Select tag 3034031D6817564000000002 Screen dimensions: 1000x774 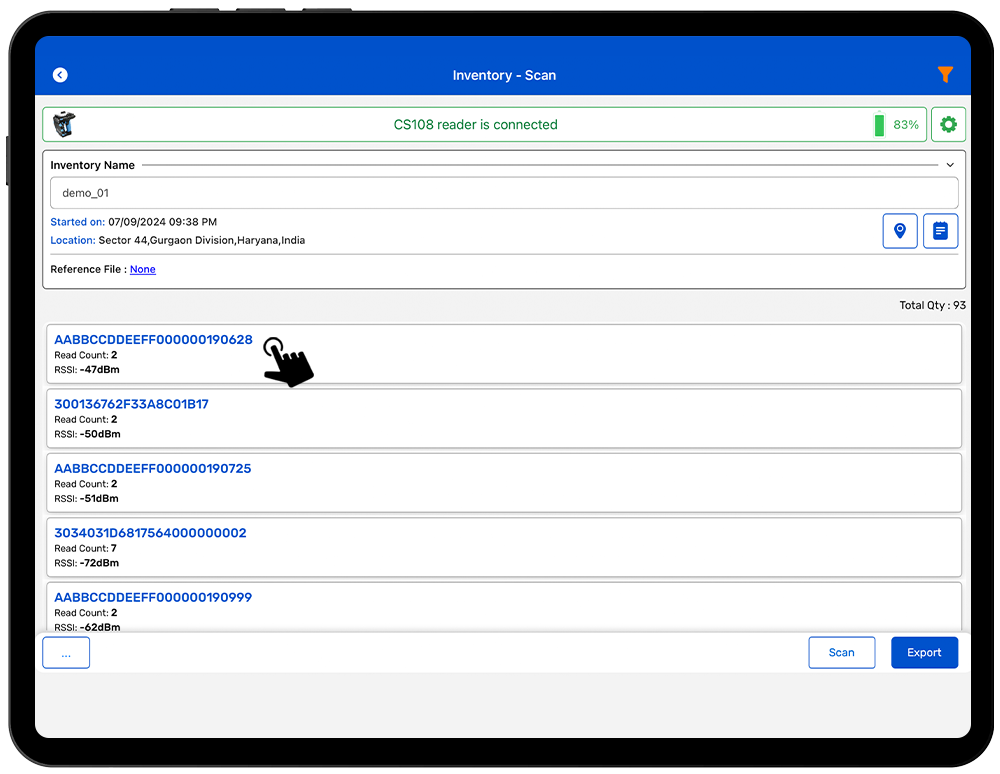tap(150, 533)
